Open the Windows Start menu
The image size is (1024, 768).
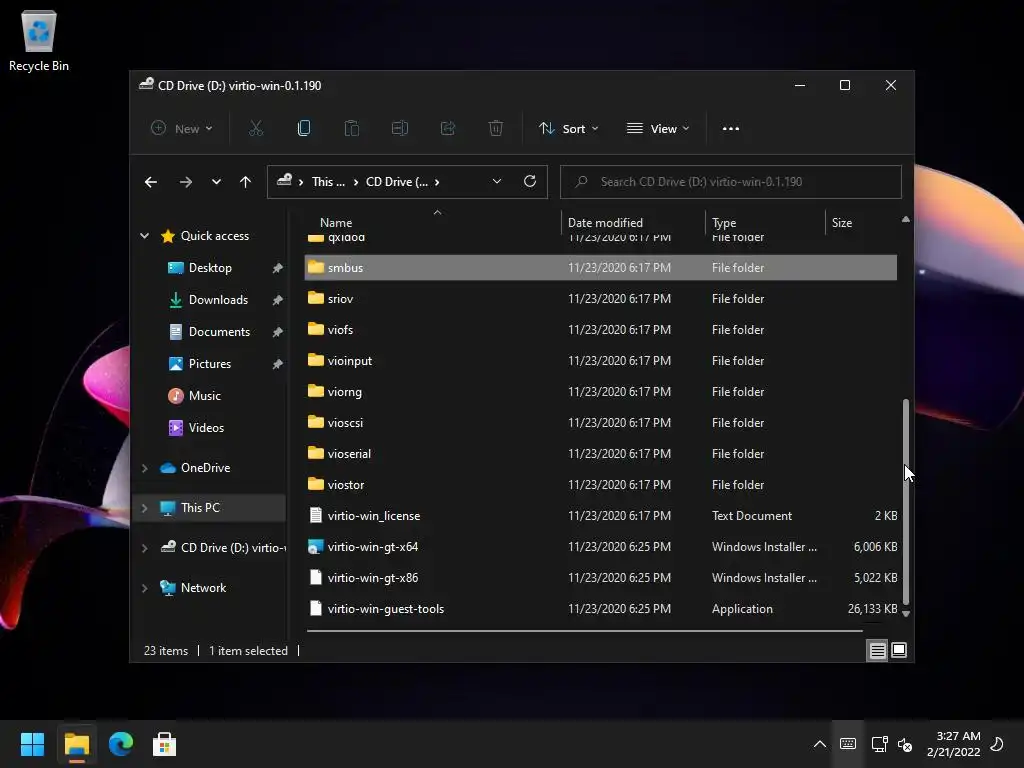click(33, 744)
